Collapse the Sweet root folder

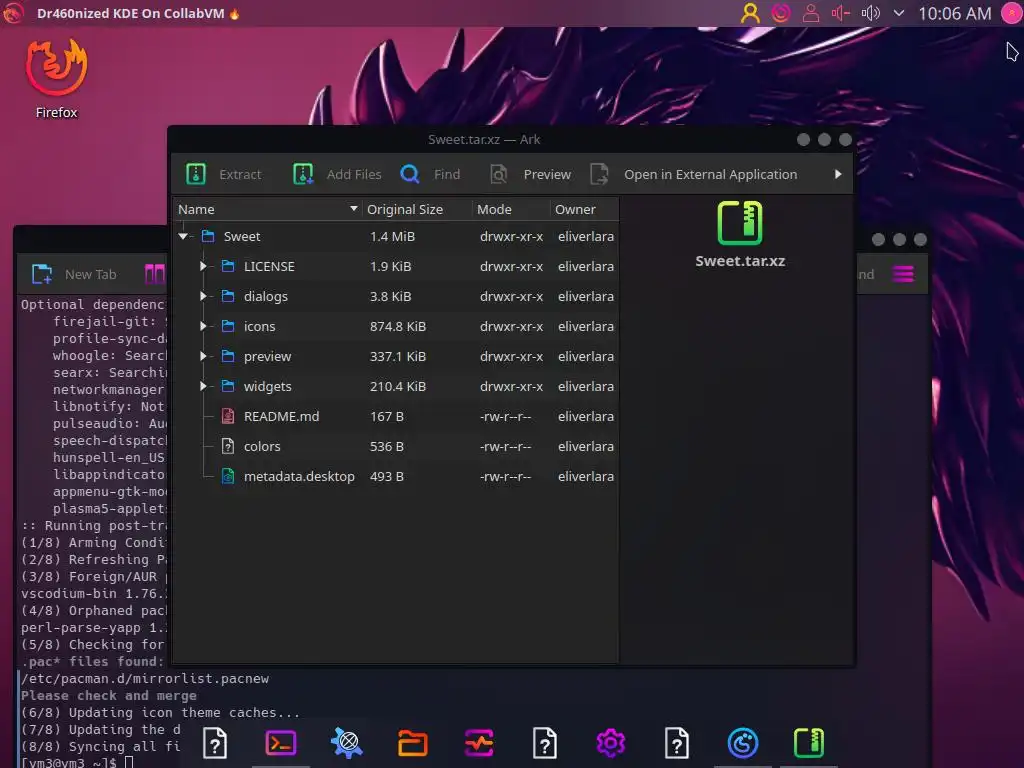184,236
